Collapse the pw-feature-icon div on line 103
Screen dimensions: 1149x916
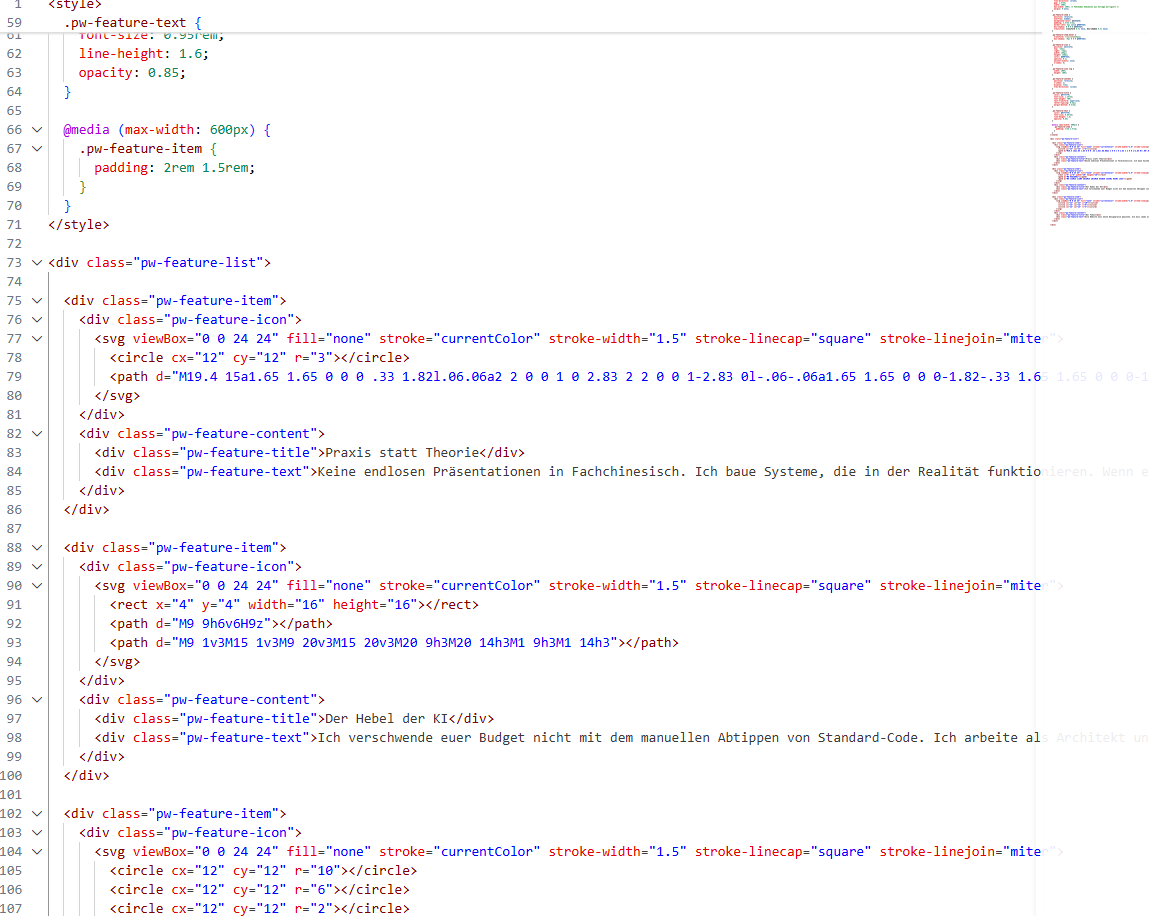point(37,832)
